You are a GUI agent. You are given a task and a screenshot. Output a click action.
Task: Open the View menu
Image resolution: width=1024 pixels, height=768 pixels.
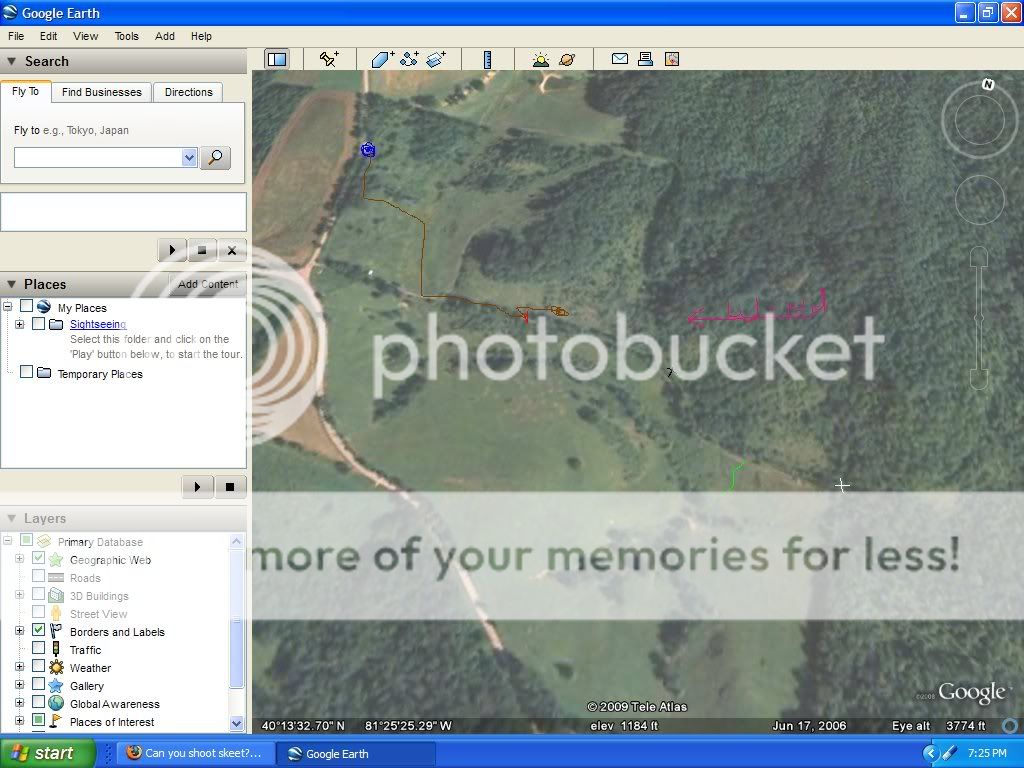[86, 37]
